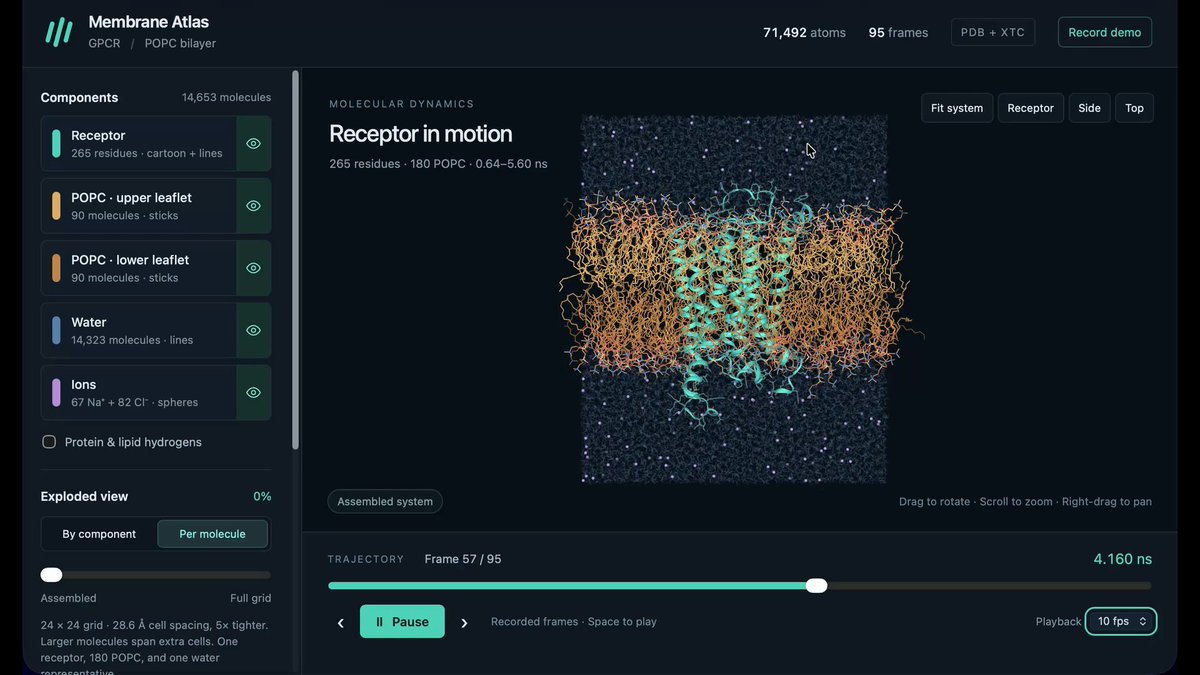Screen dimensions: 1200x675
Task: Switch to Top view
Action: click(1134, 108)
